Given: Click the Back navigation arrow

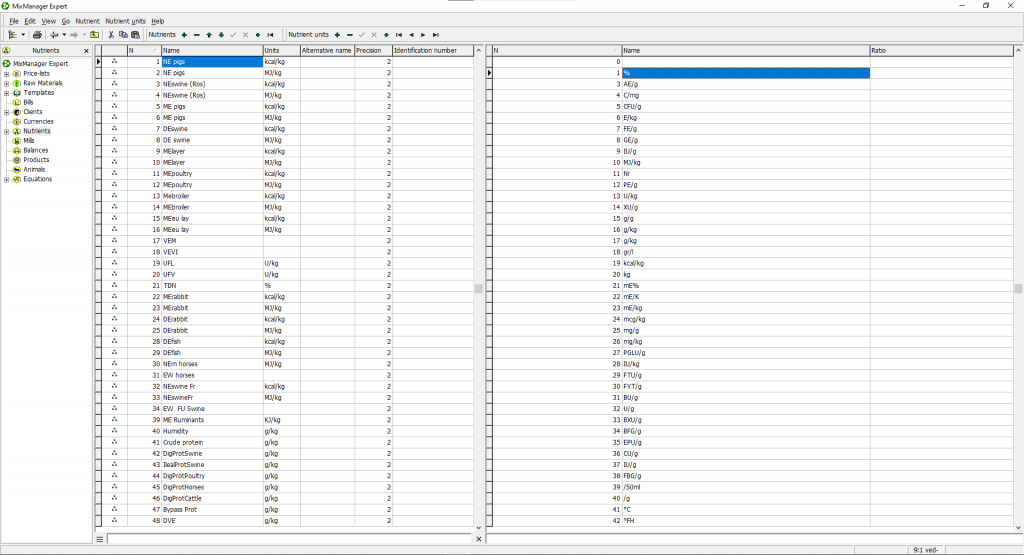Looking at the screenshot, I should 54,35.
